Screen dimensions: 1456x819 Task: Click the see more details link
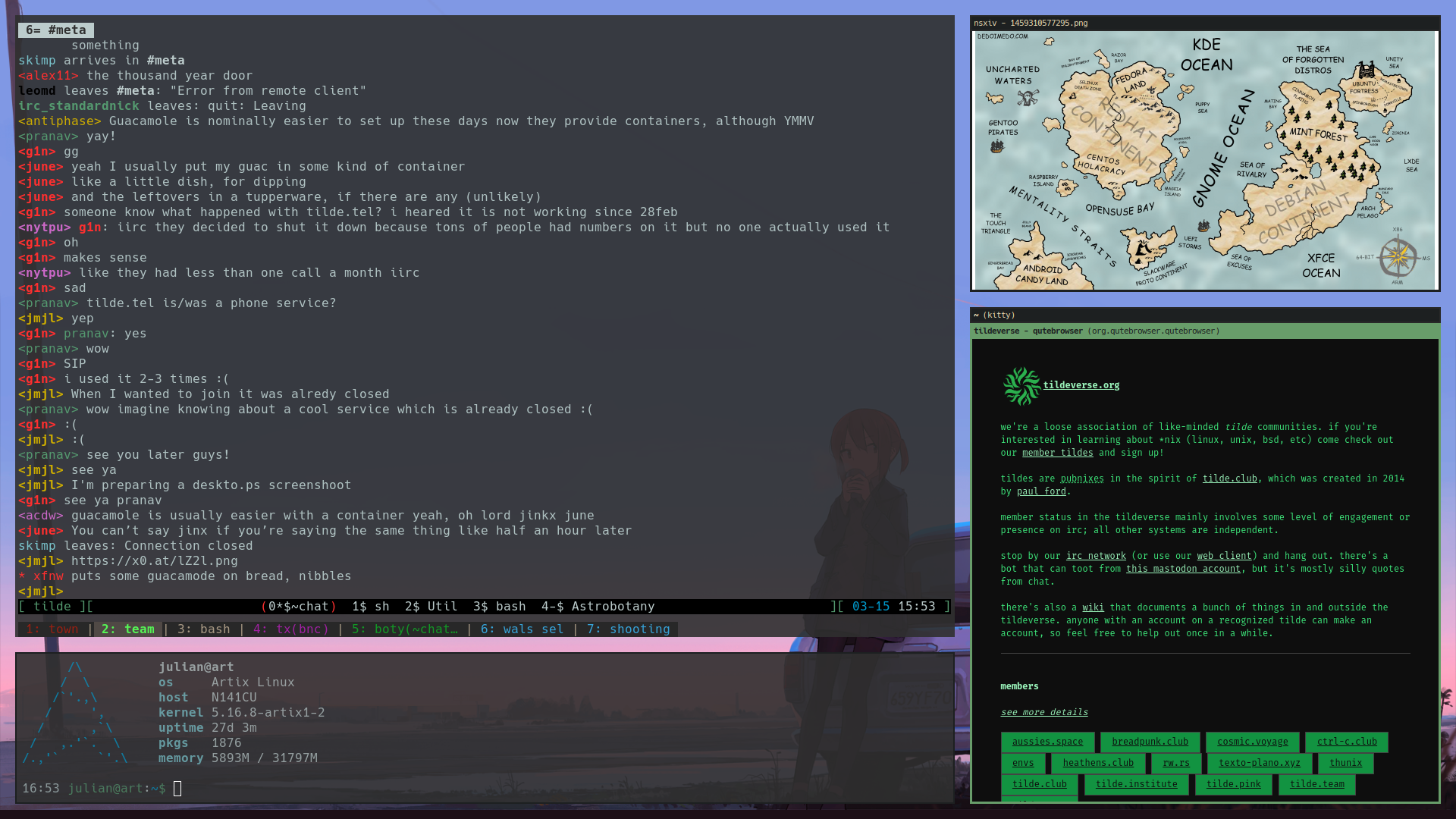[x=1043, y=712]
